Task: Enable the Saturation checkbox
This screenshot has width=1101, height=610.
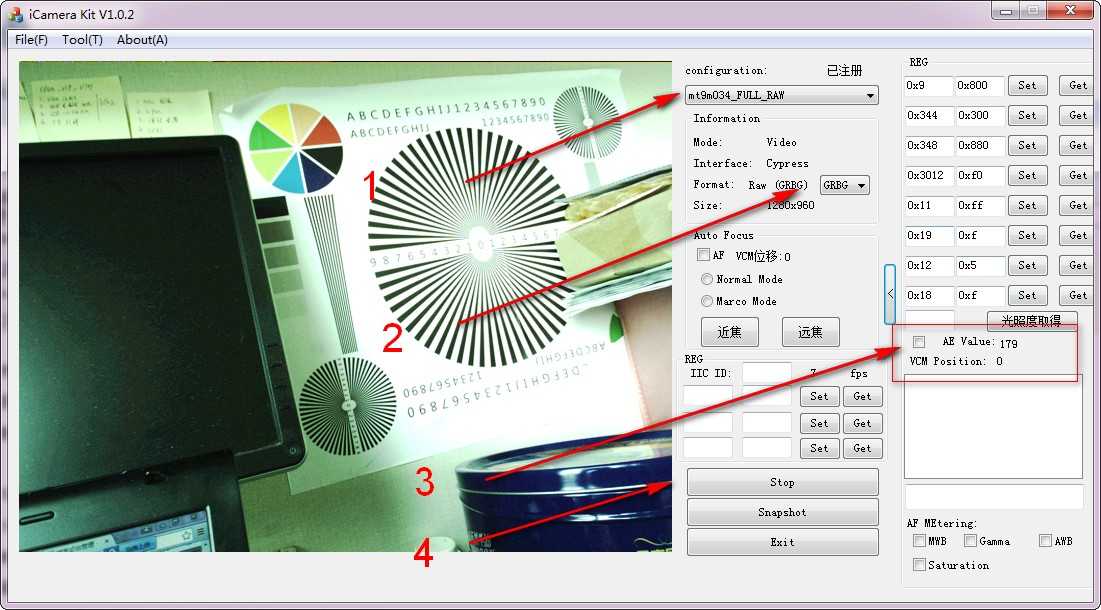Action: pyautogui.click(x=919, y=564)
